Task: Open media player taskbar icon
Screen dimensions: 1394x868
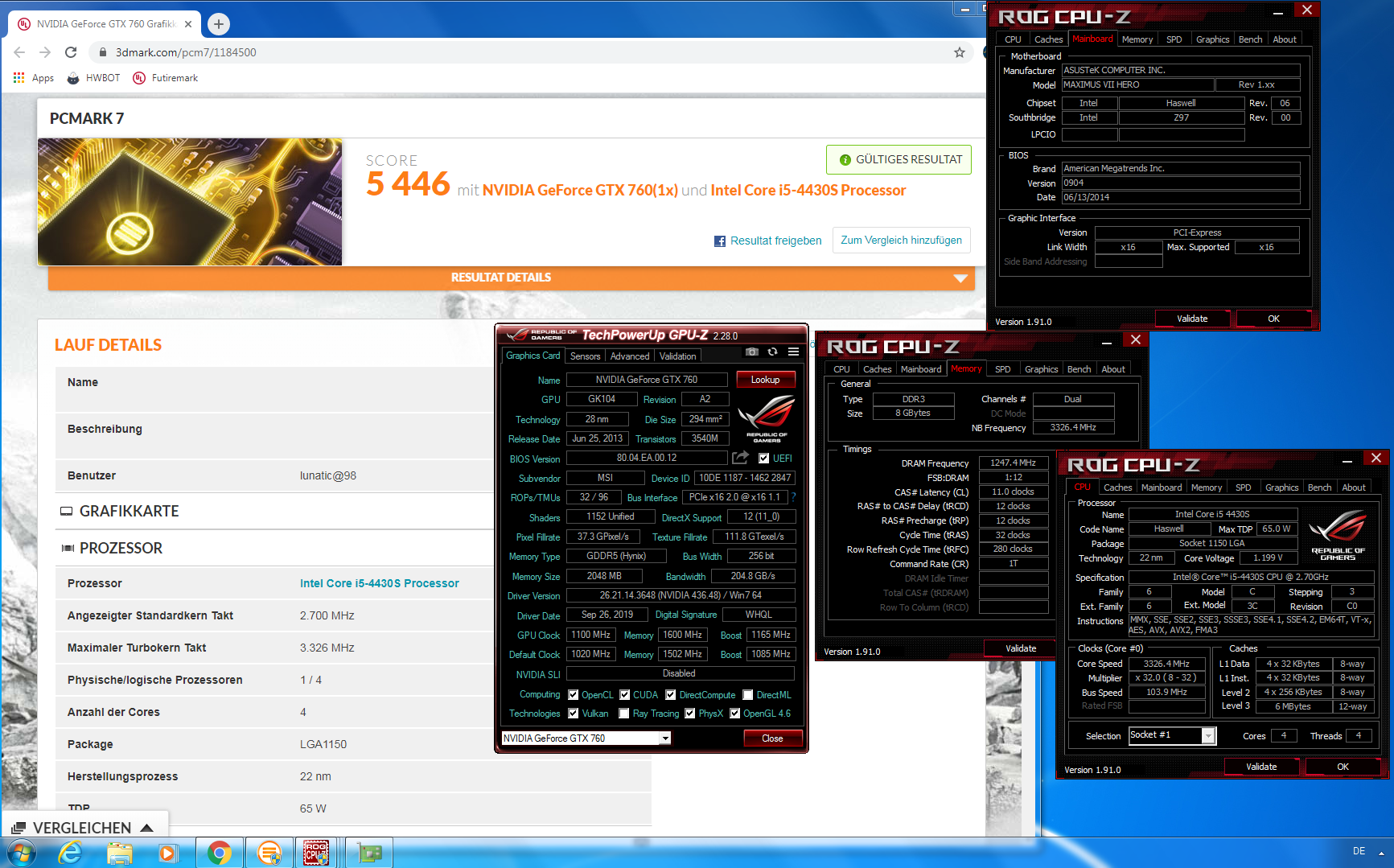Action: tap(167, 852)
